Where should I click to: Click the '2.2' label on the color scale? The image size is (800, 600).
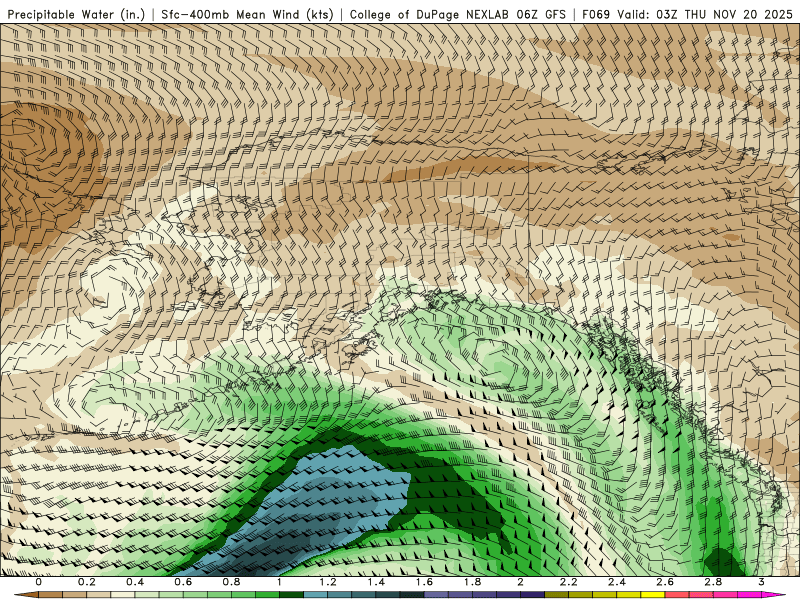[568, 582]
